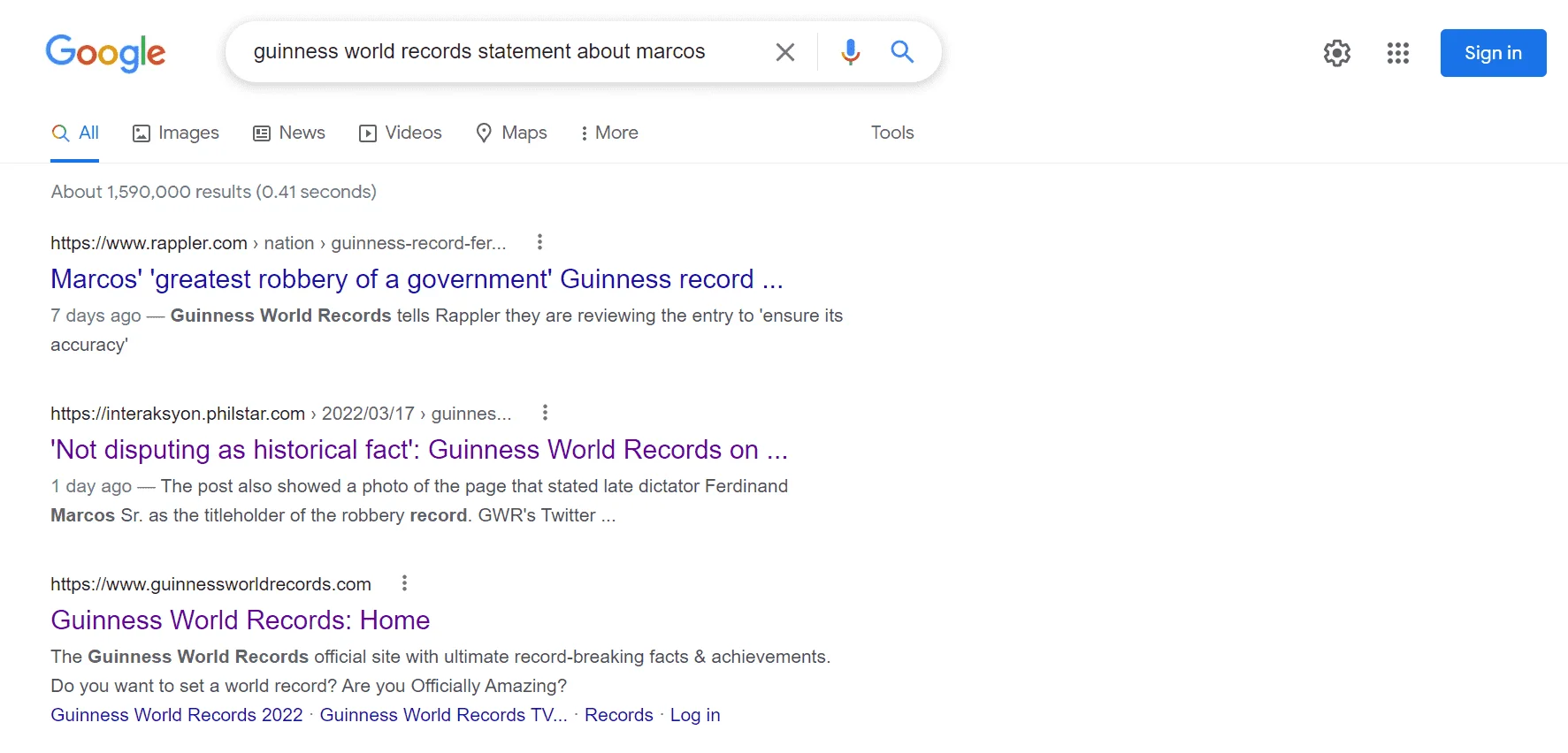Open Guinness World Records: Home link
Viewport: 1568px width, 753px height.
click(241, 620)
